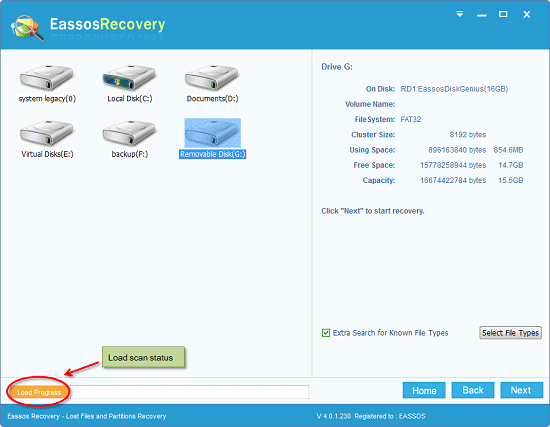The width and height of the screenshot is (550, 427).
Task: Click the 16674422784 bytes value
Action: 453,180
